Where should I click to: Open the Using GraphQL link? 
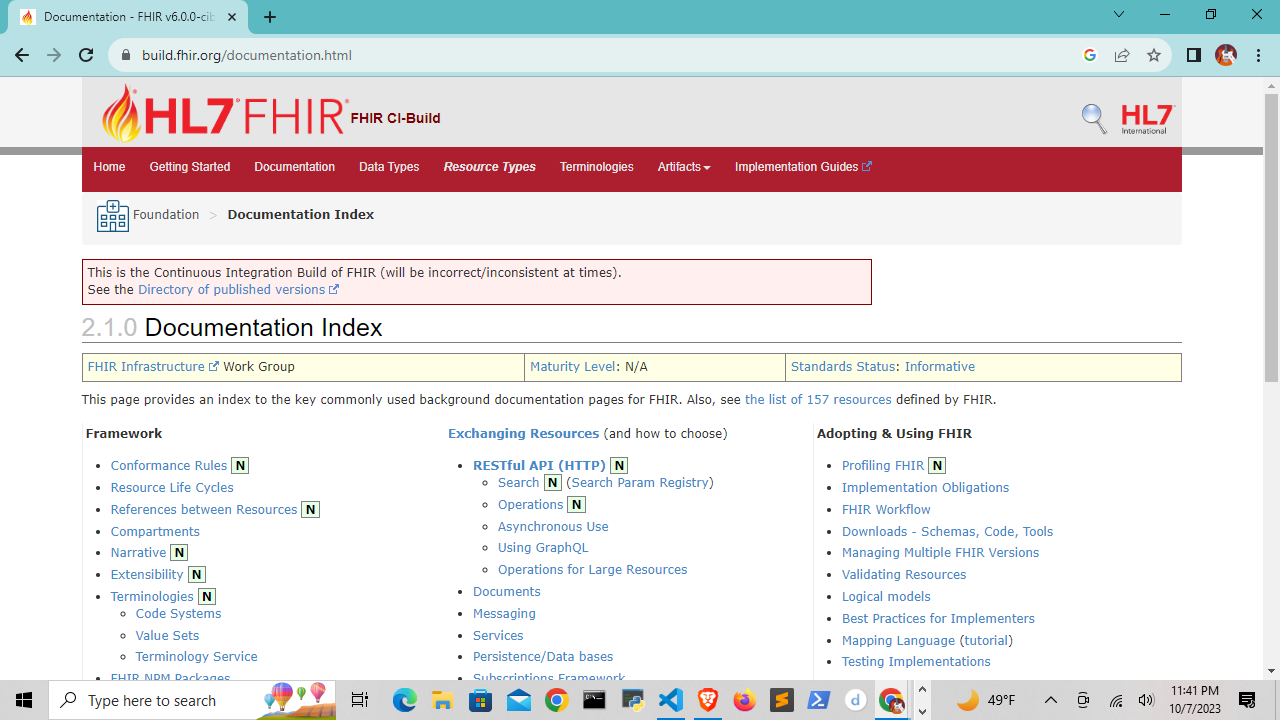543,548
